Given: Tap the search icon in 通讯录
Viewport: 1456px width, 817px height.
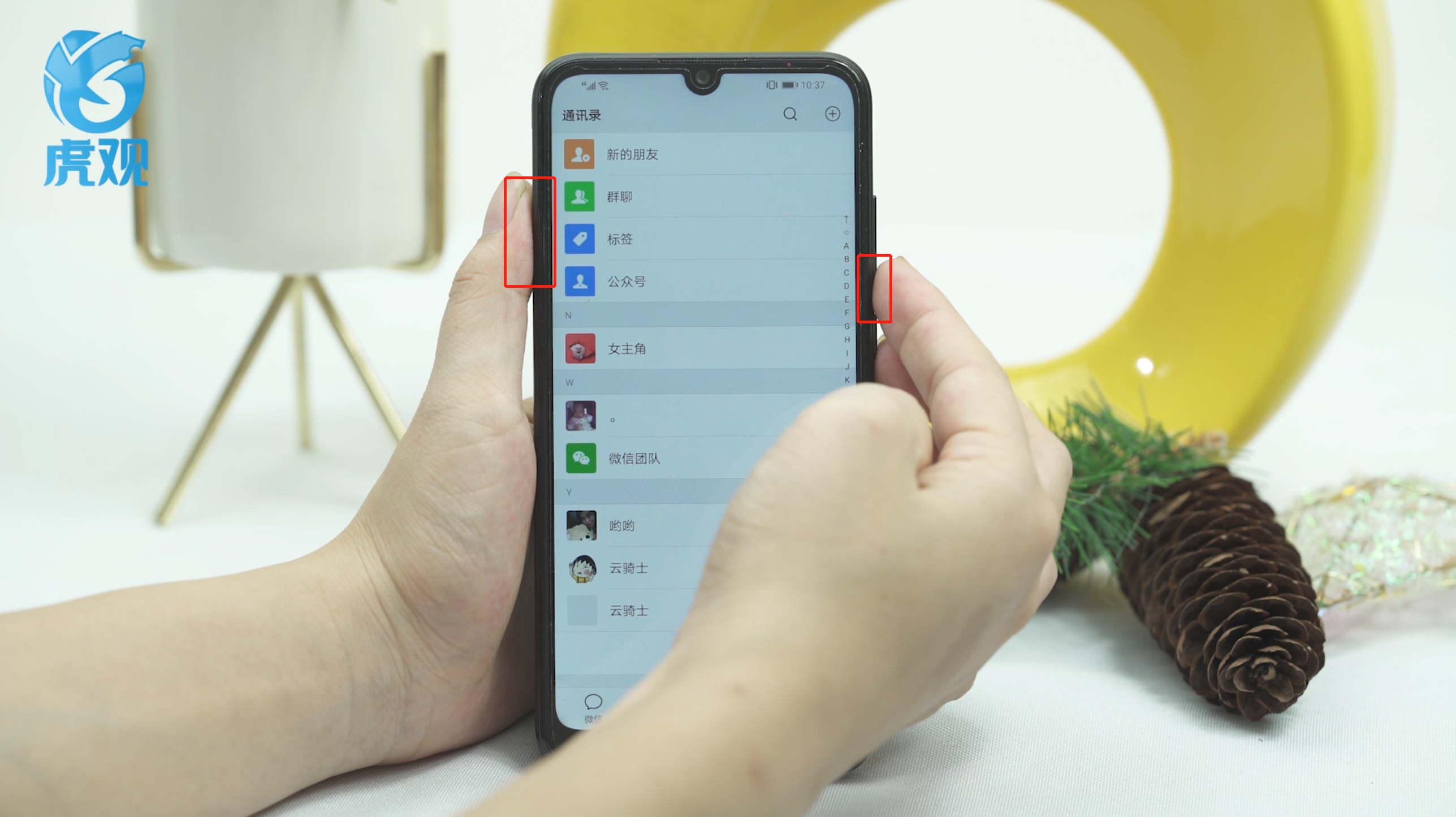Looking at the screenshot, I should [791, 112].
